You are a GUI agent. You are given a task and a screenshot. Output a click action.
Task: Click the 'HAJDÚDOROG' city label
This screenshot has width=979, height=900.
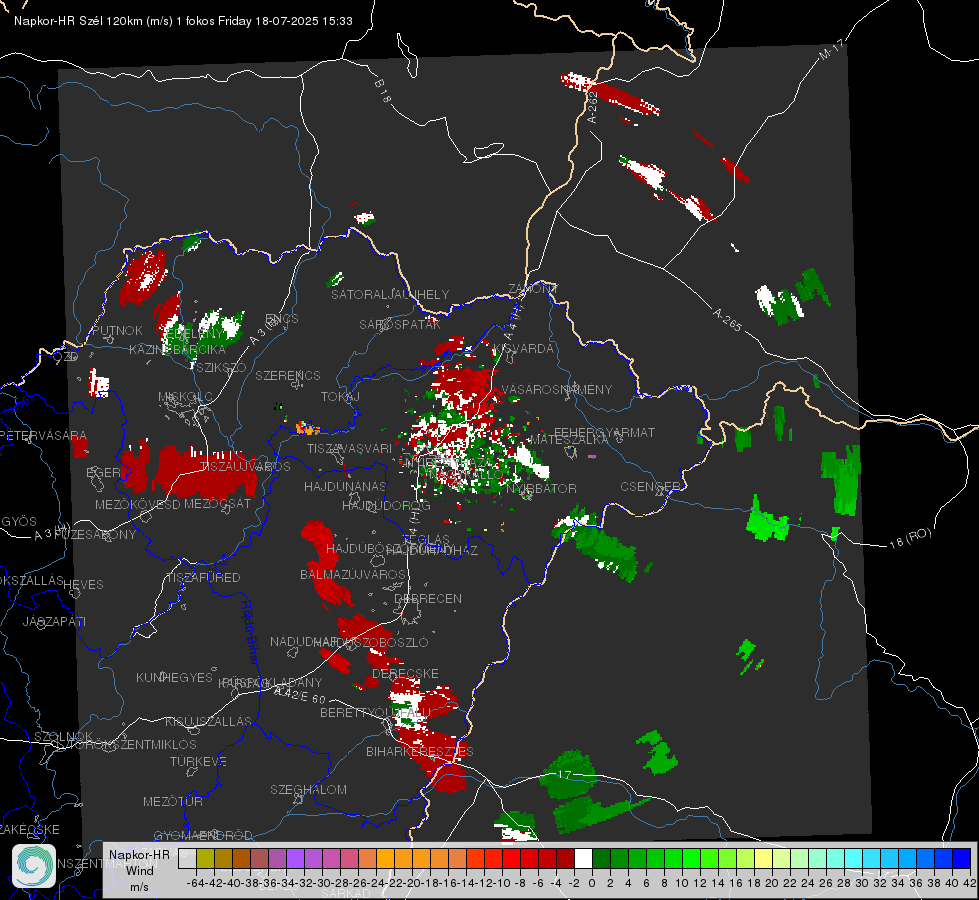click(x=386, y=505)
